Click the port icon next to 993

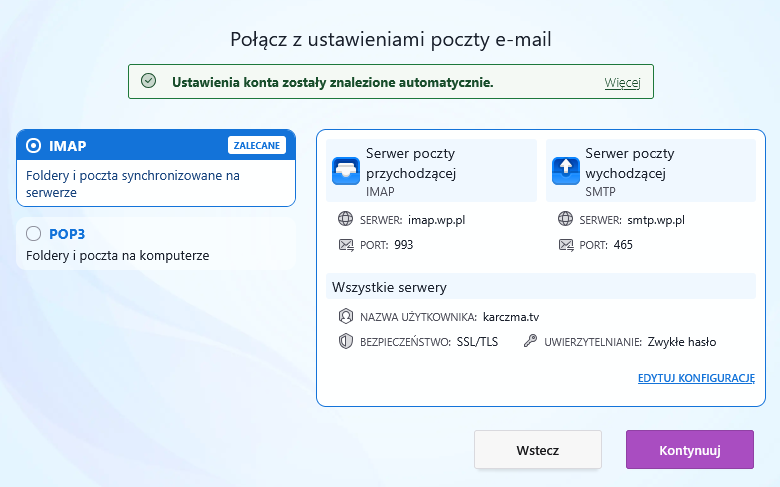[346, 245]
